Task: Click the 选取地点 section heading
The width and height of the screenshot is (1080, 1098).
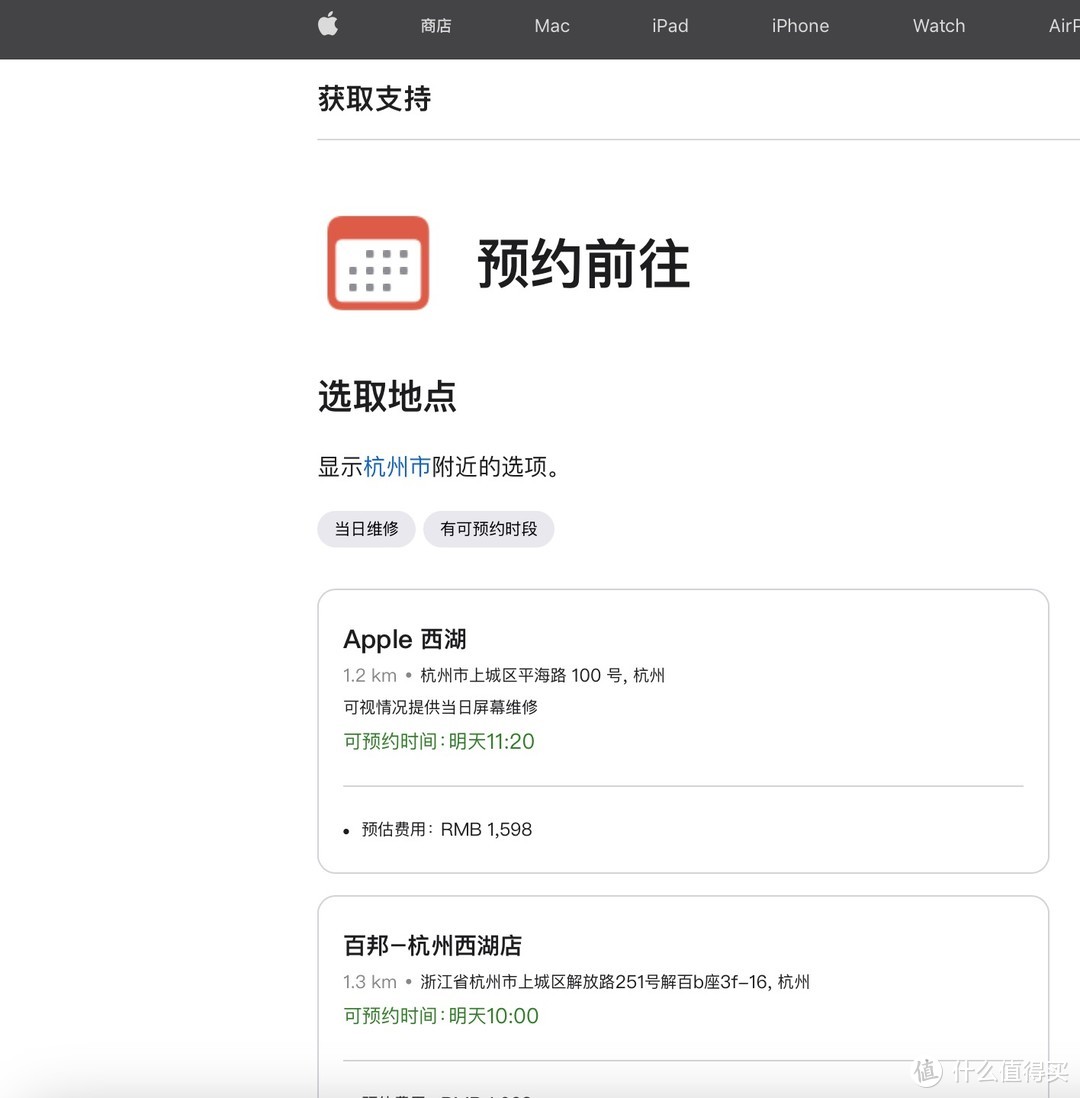Action: tap(387, 397)
